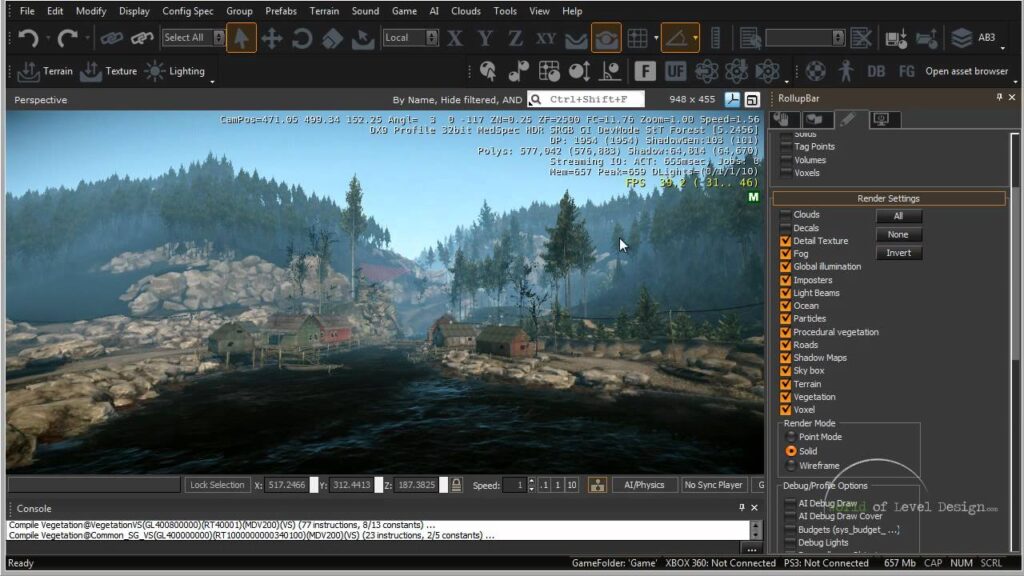Click the Undo arrow icon
The width and height of the screenshot is (1024, 576).
pos(27,38)
